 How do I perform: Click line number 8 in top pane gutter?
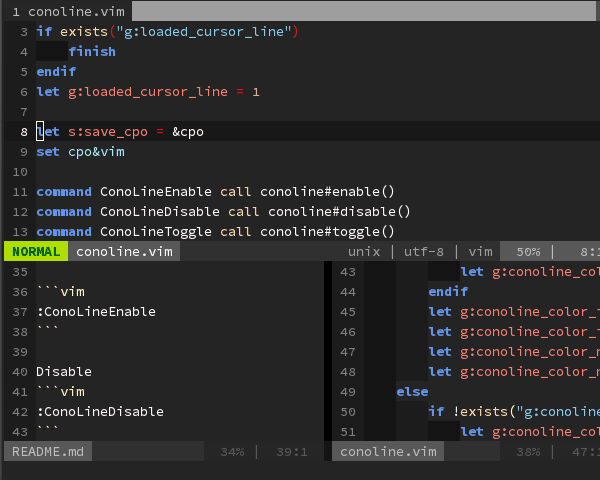(x=24, y=132)
